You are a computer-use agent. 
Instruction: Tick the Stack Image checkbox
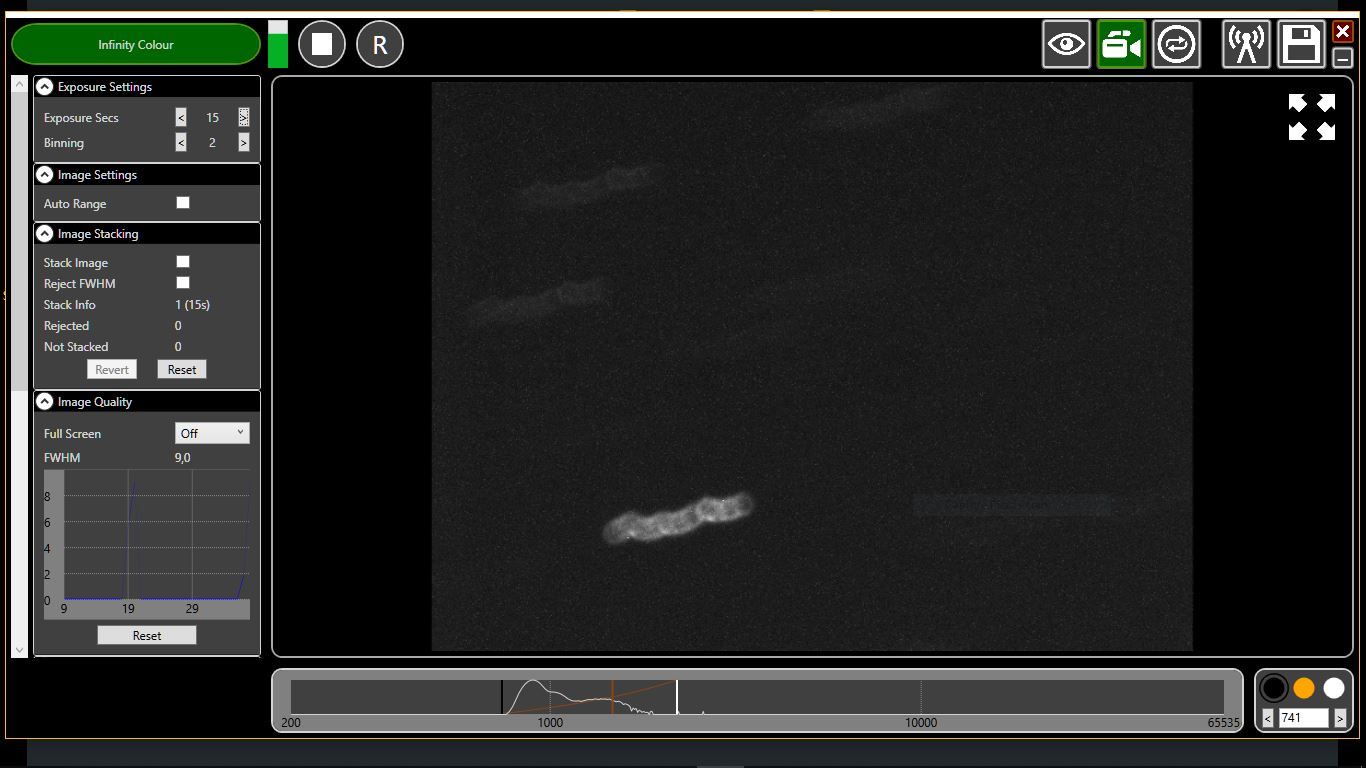[x=183, y=262]
